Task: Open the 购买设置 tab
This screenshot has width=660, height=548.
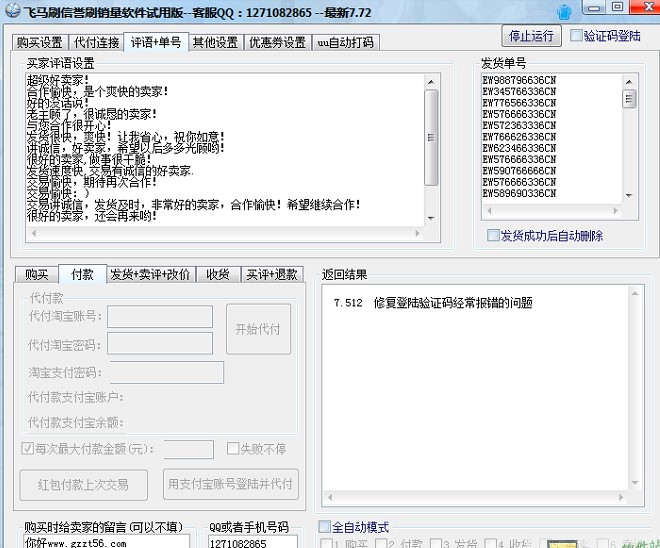Action: (40, 43)
